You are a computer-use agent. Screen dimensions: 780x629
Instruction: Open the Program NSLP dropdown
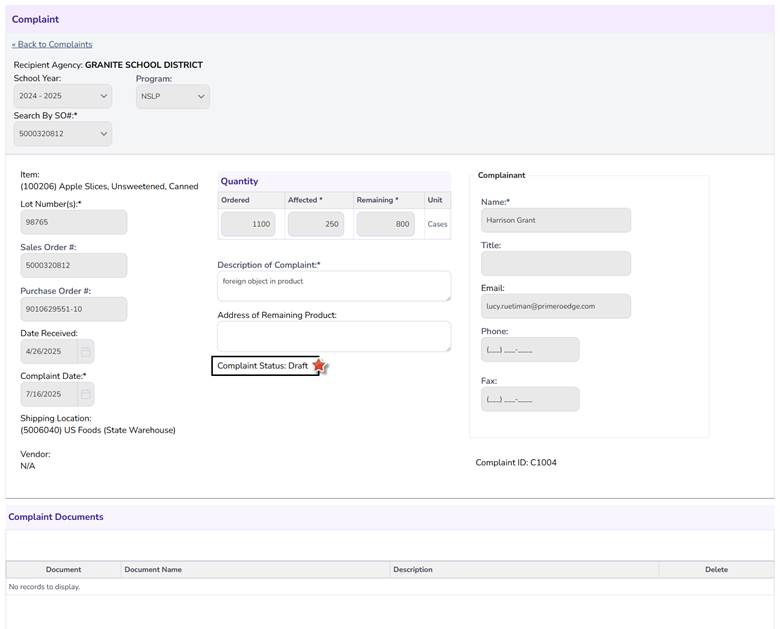[173, 97]
